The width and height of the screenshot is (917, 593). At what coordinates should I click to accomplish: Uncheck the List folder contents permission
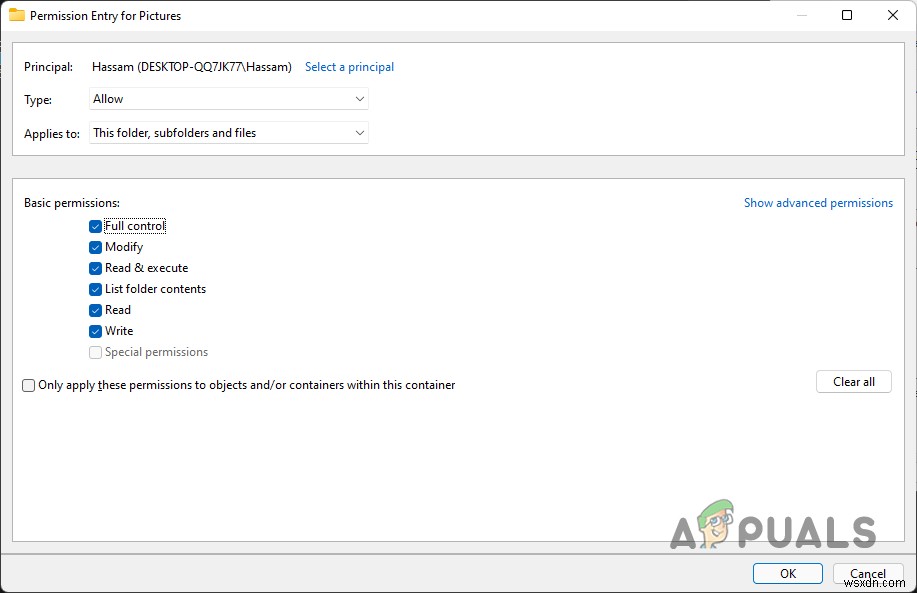[x=95, y=289]
